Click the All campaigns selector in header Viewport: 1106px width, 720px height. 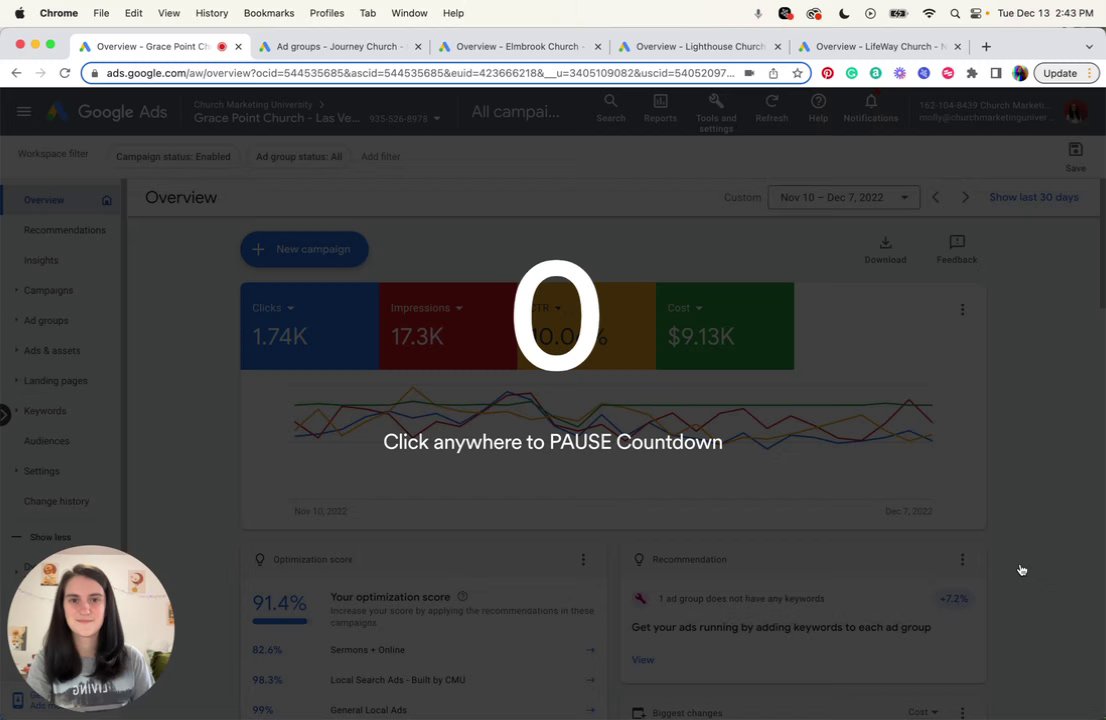516,111
